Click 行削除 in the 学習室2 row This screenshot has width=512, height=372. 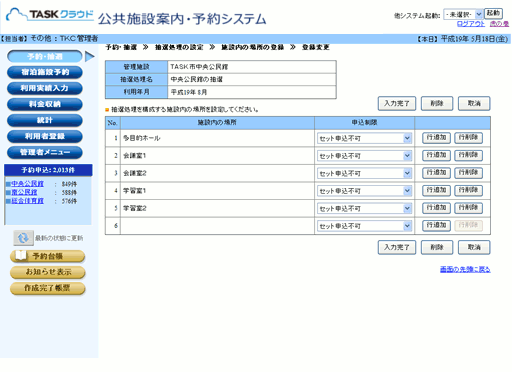pos(468,208)
